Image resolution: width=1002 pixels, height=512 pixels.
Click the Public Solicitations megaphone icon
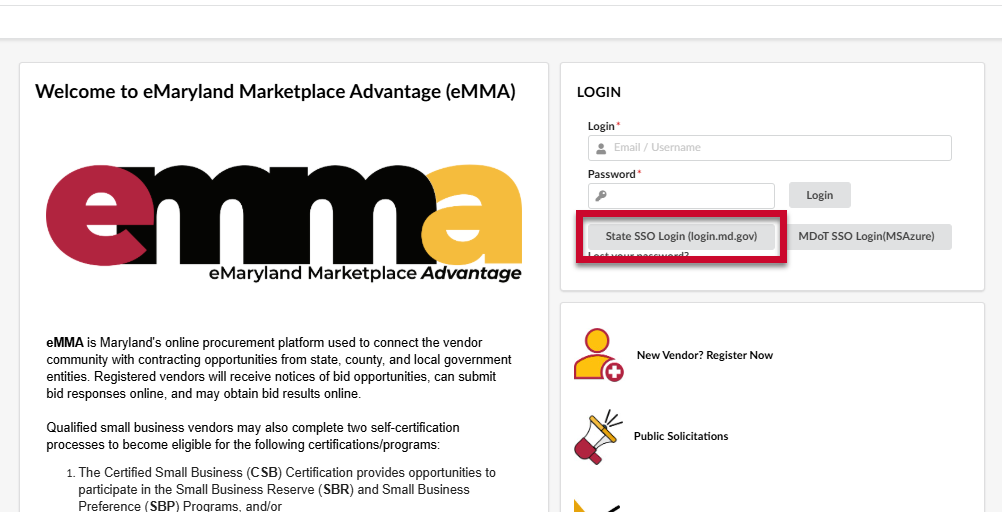[x=599, y=437]
